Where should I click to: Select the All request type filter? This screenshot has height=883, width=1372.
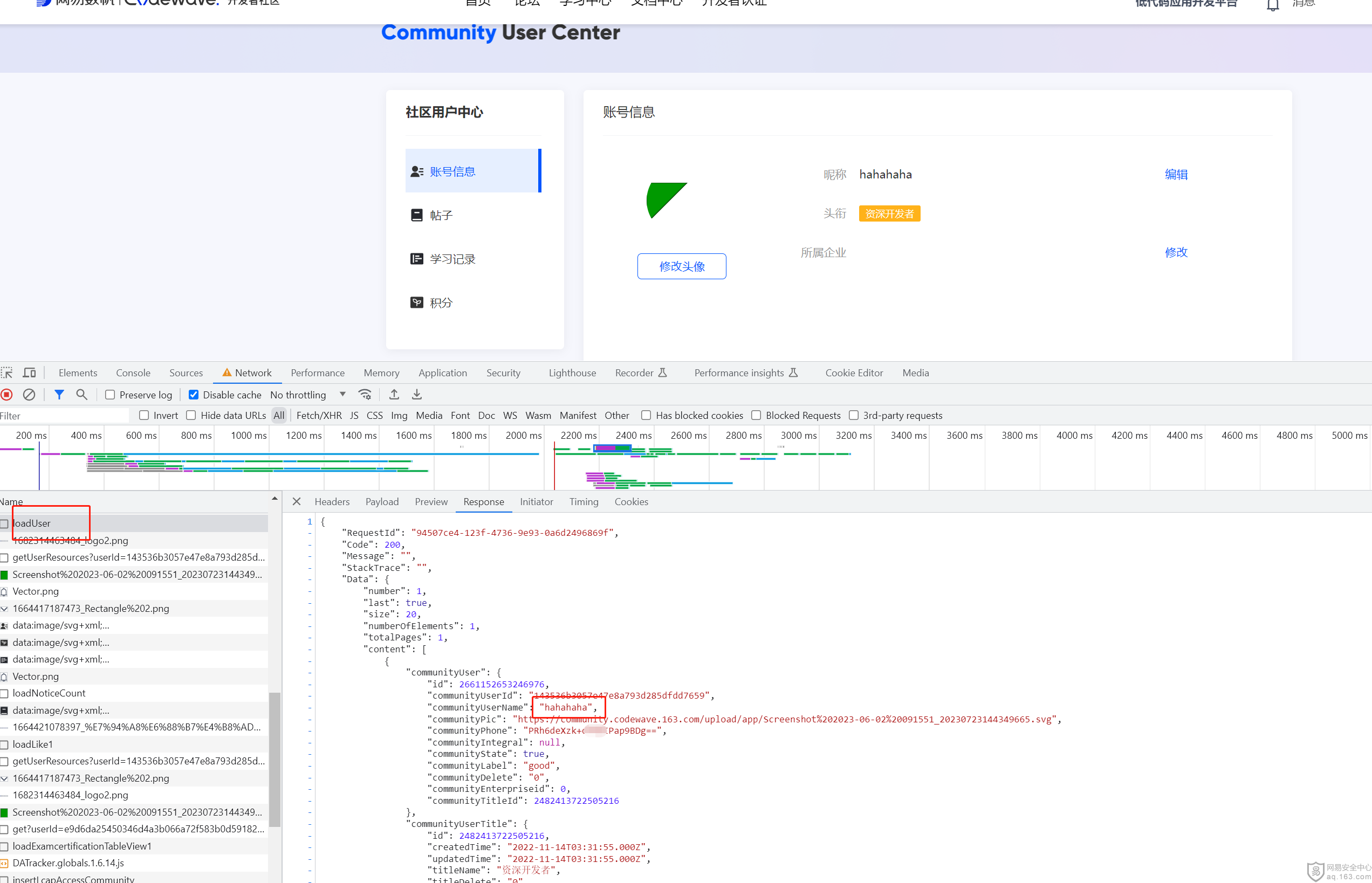(x=279, y=415)
